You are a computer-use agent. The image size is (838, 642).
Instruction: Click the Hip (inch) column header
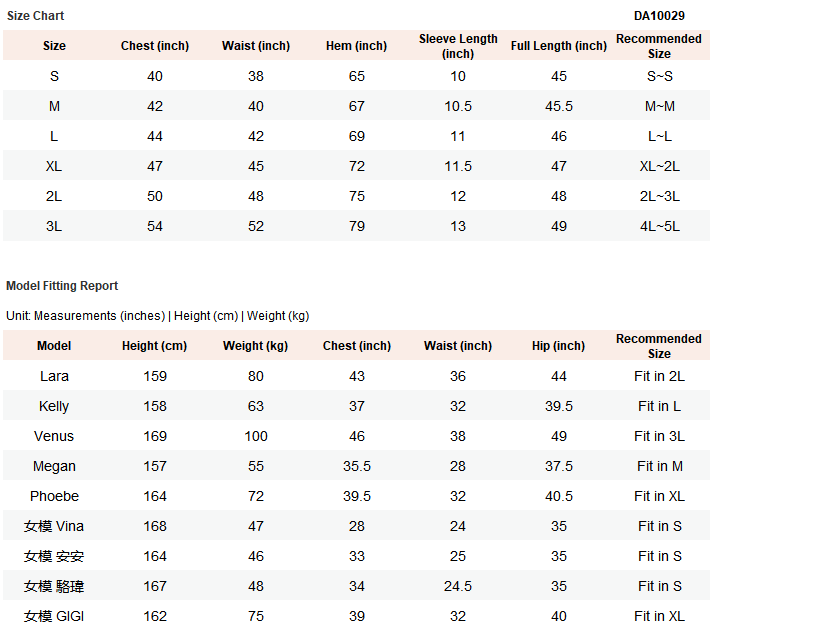558,346
